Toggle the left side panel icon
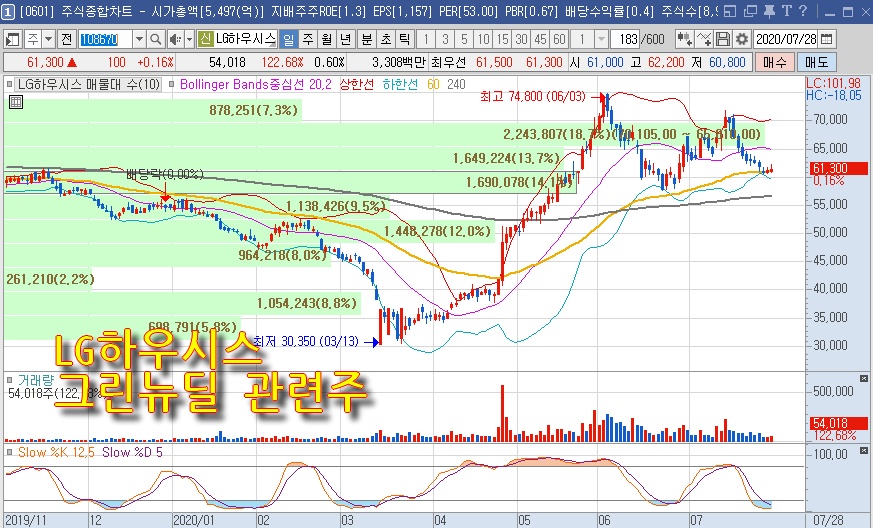The height and width of the screenshot is (528, 873). (x=12, y=40)
